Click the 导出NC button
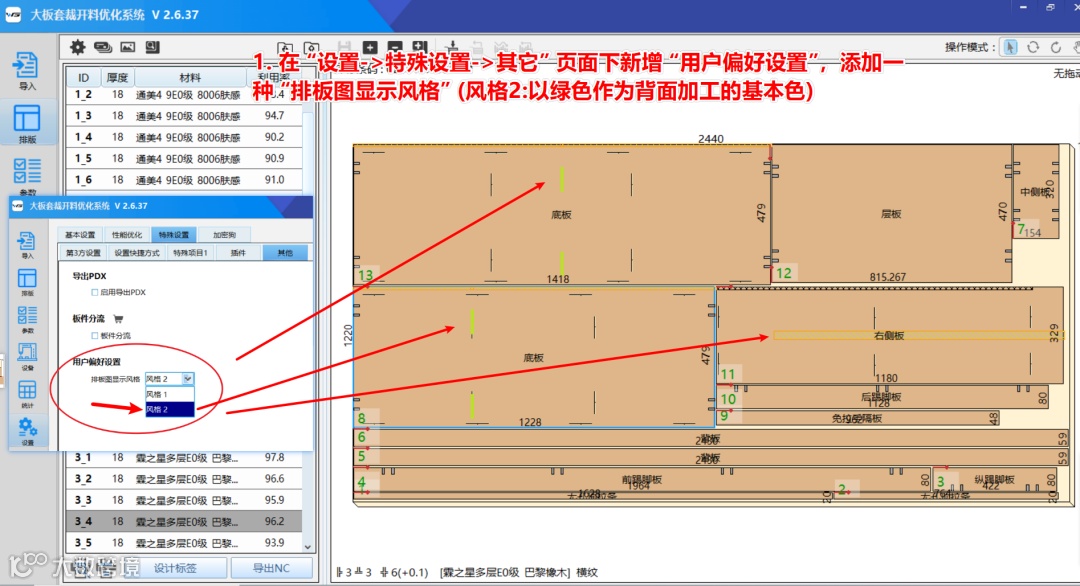 [271, 568]
